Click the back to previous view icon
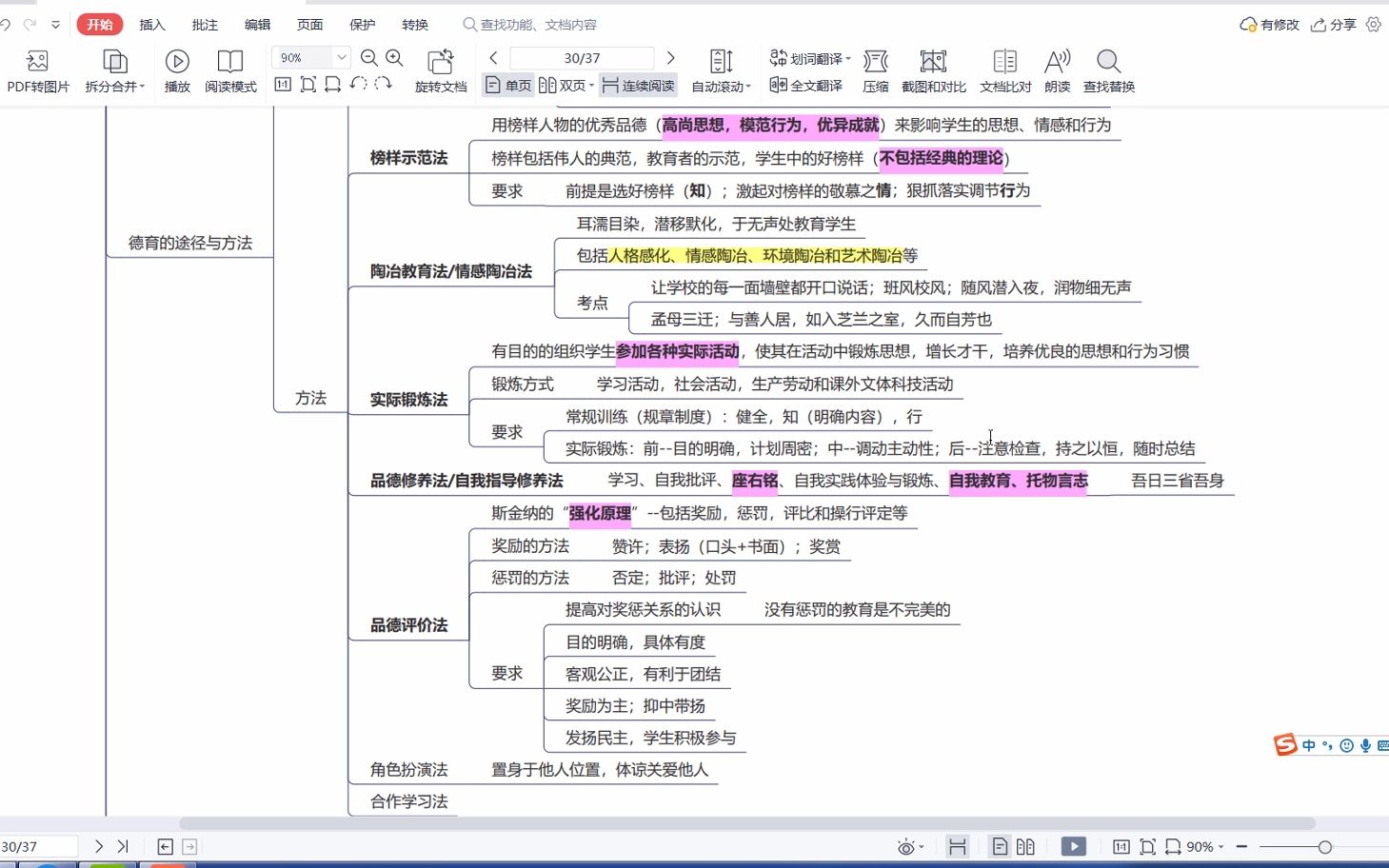This screenshot has height=868, width=1389. (x=165, y=846)
